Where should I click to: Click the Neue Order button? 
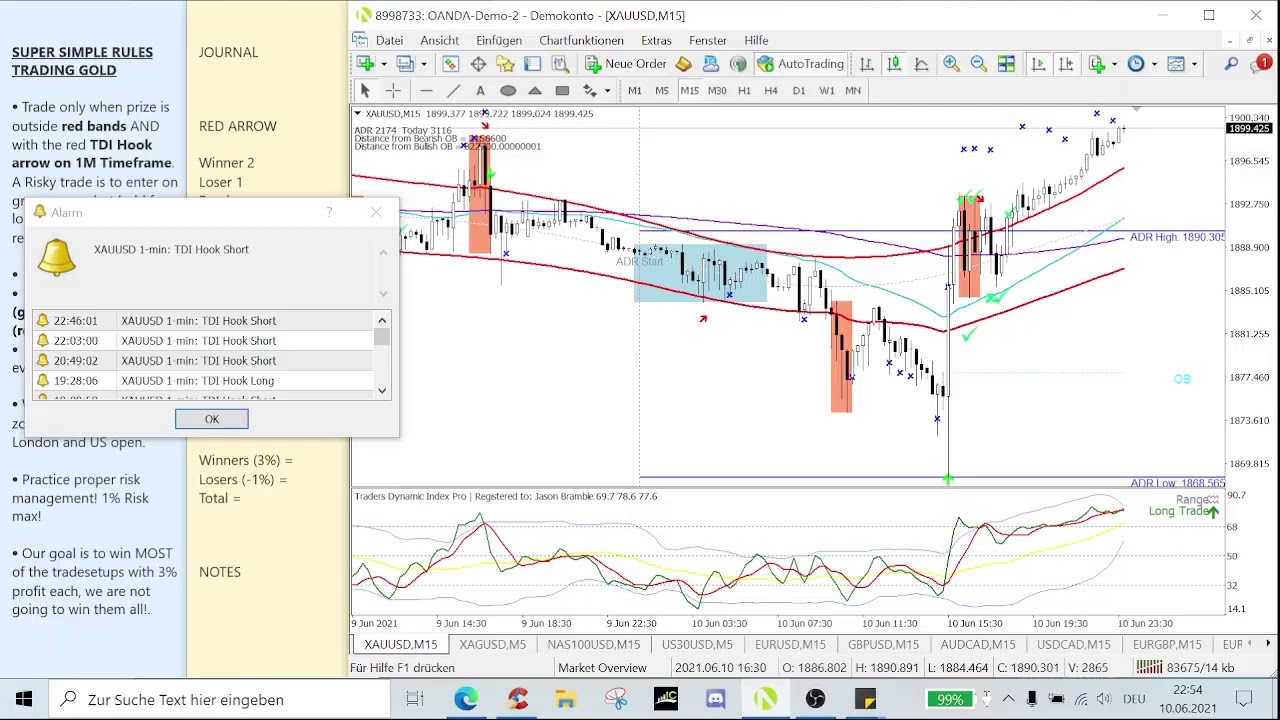(626, 64)
